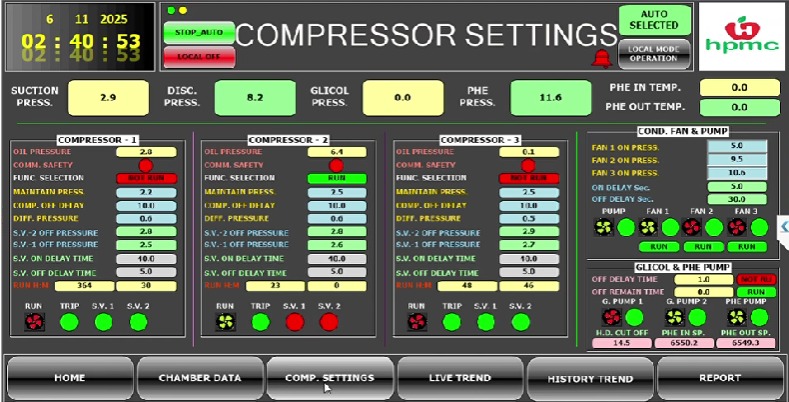Click Compressor 2 RUN fan icon
Viewport: 789px width, 402px height.
(x=225, y=321)
